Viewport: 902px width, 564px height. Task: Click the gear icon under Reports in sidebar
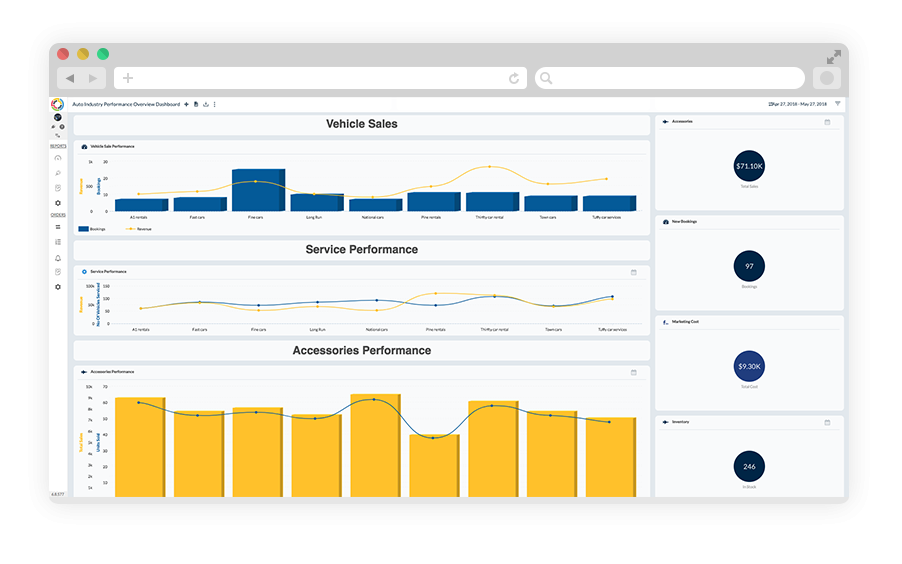click(58, 203)
